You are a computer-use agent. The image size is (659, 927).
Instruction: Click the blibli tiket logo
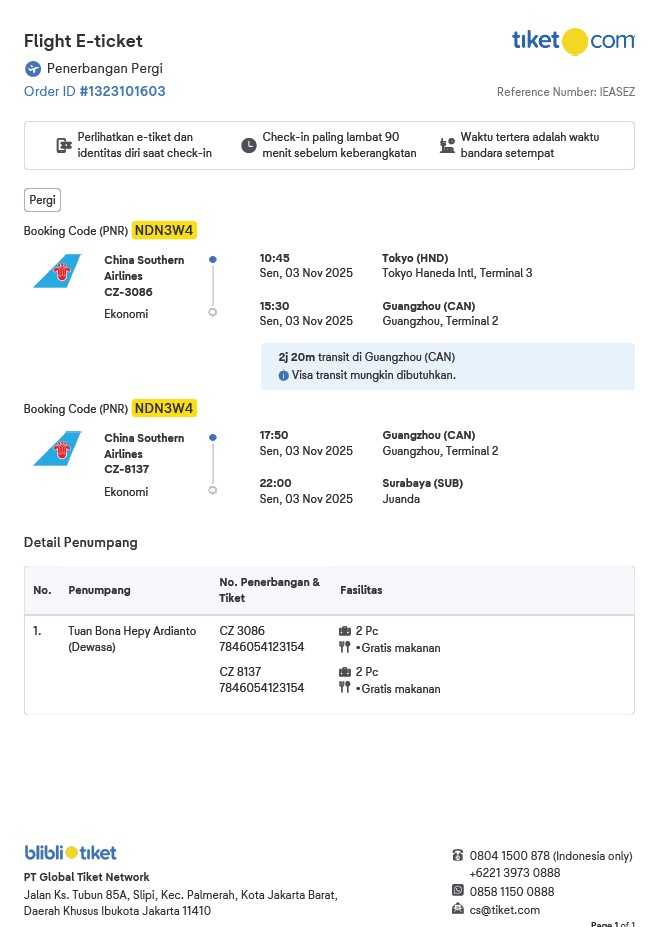[x=70, y=853]
